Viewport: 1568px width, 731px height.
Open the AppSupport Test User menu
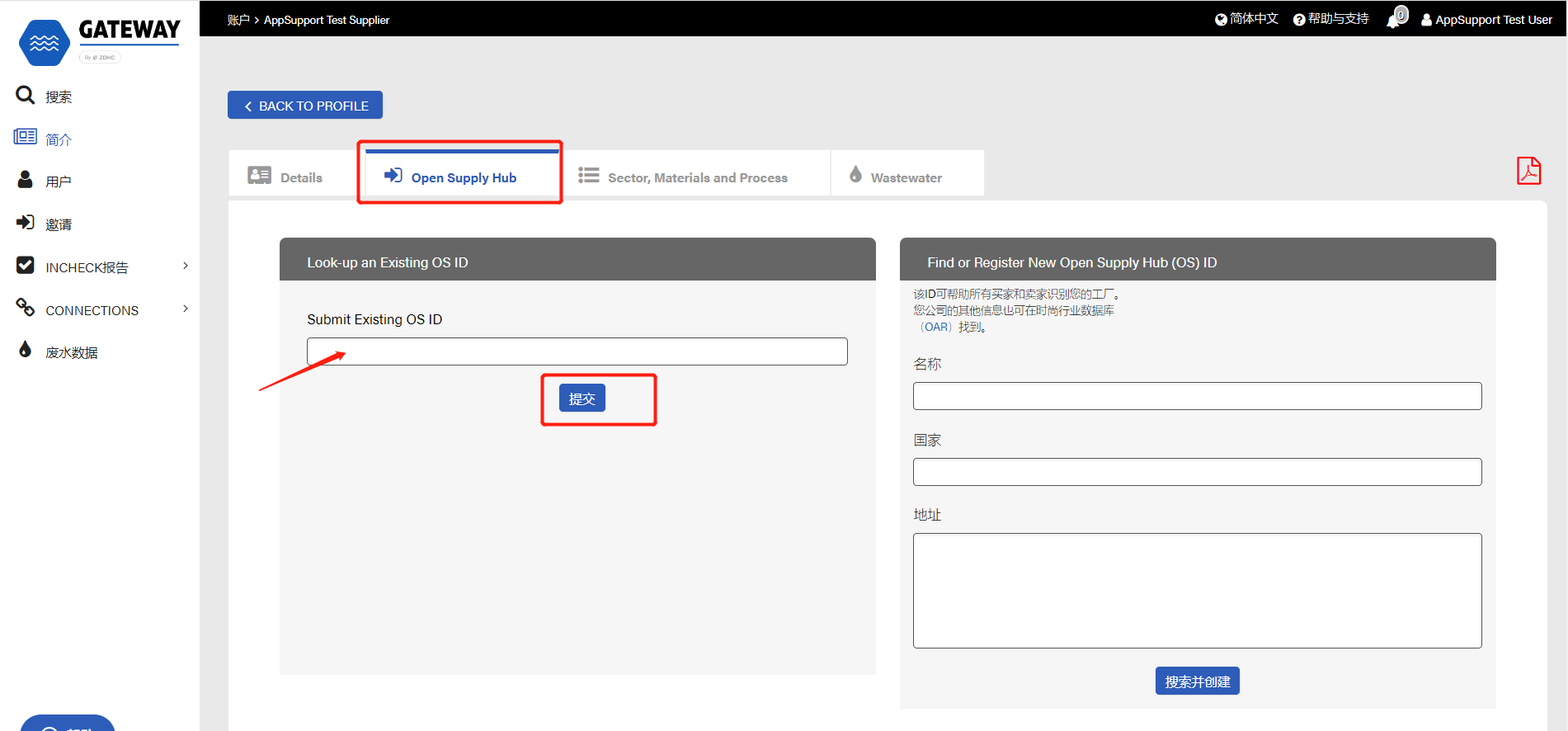click(1486, 20)
